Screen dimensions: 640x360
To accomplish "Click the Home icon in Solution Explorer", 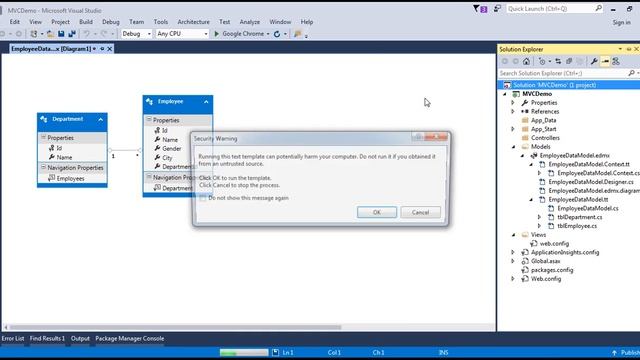I will click(527, 61).
